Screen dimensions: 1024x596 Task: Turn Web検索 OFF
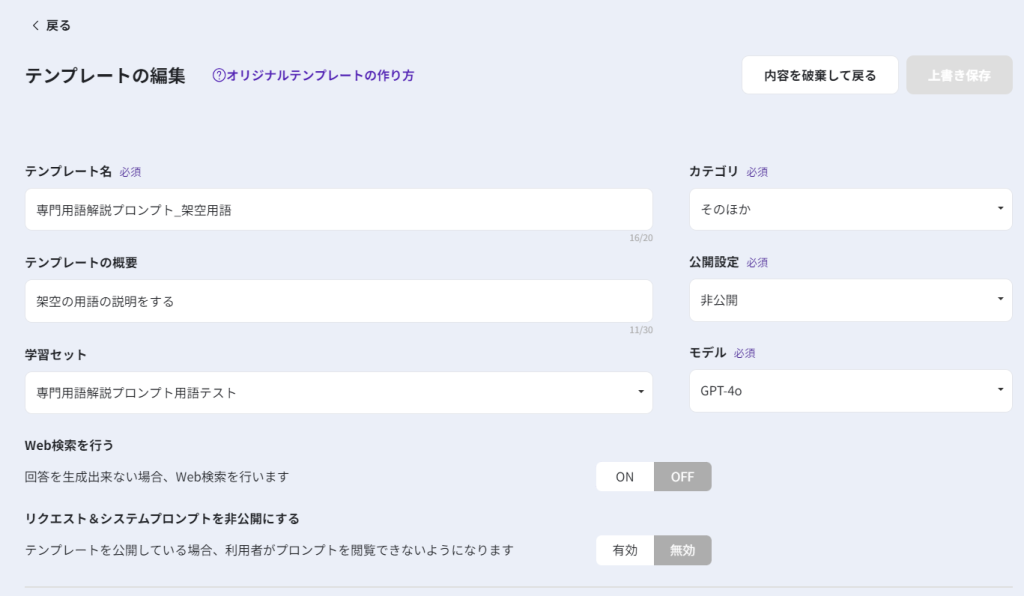coord(682,477)
